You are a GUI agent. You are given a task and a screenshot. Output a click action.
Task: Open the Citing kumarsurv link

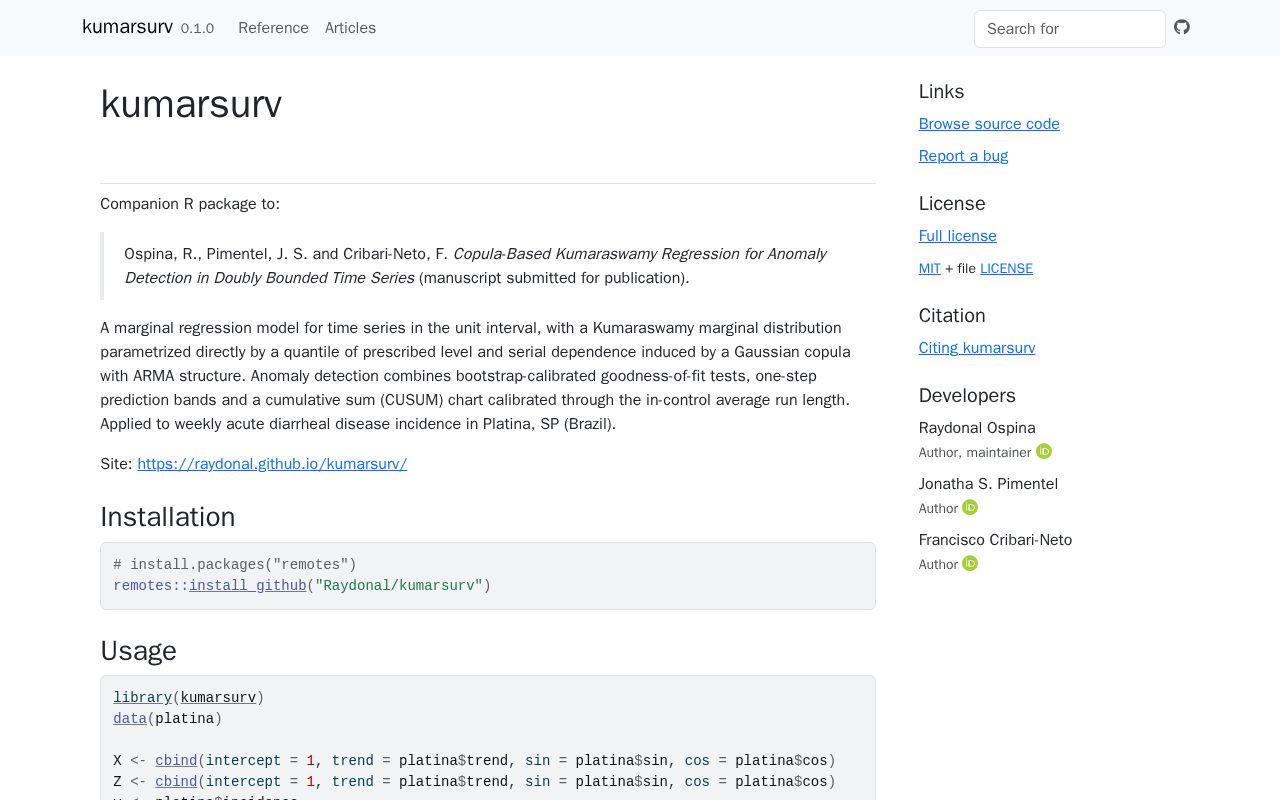977,348
